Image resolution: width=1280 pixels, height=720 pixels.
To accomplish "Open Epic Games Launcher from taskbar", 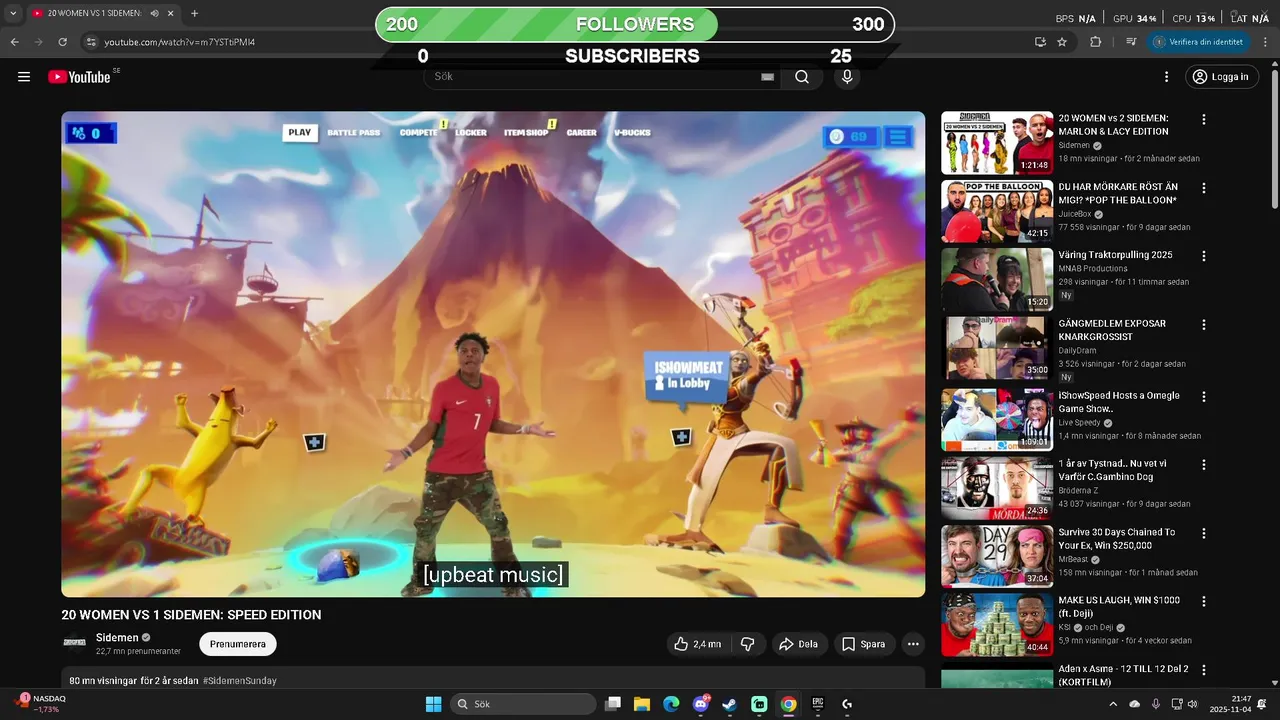I will [817, 704].
